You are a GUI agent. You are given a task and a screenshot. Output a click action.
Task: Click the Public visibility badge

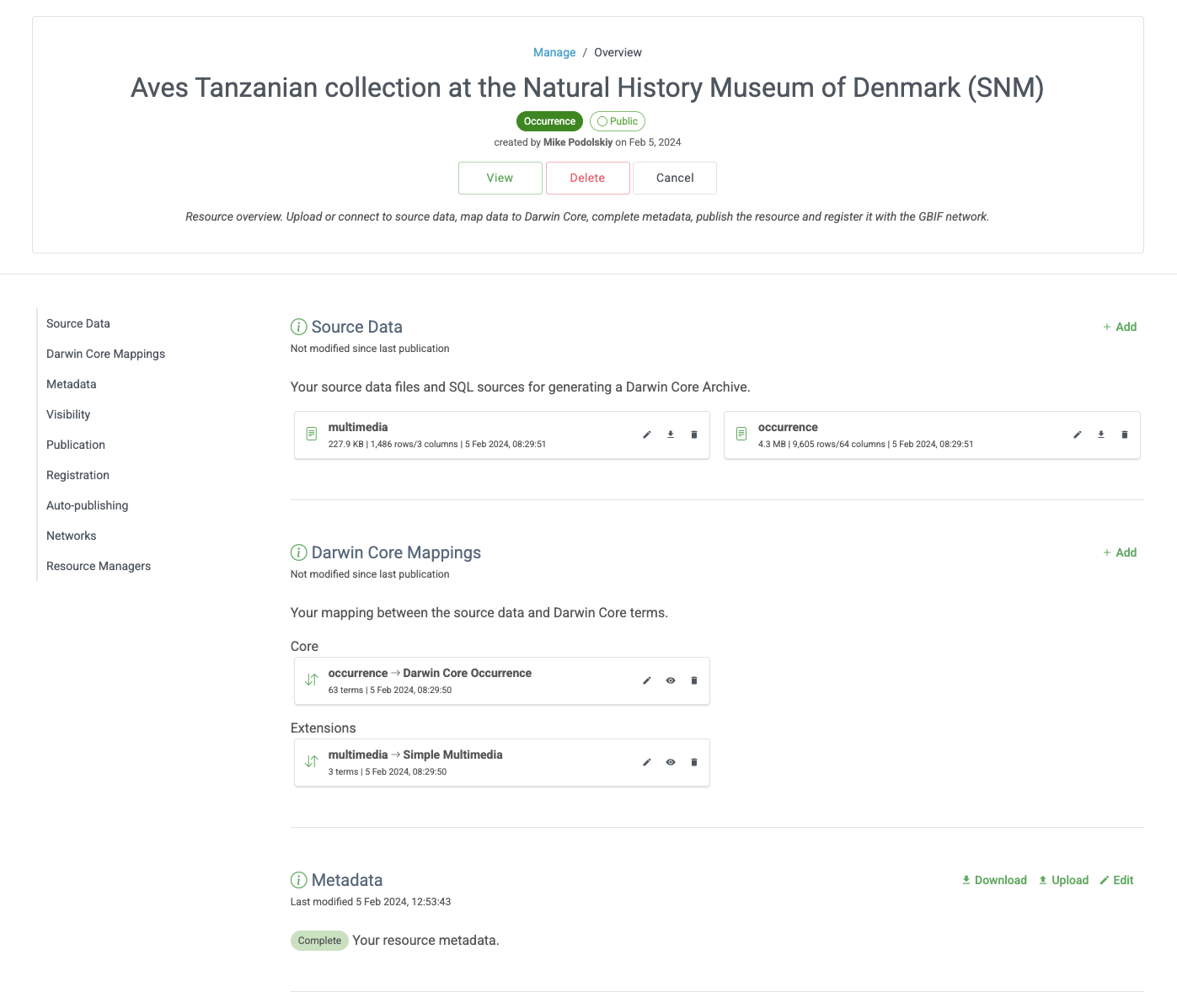point(617,121)
